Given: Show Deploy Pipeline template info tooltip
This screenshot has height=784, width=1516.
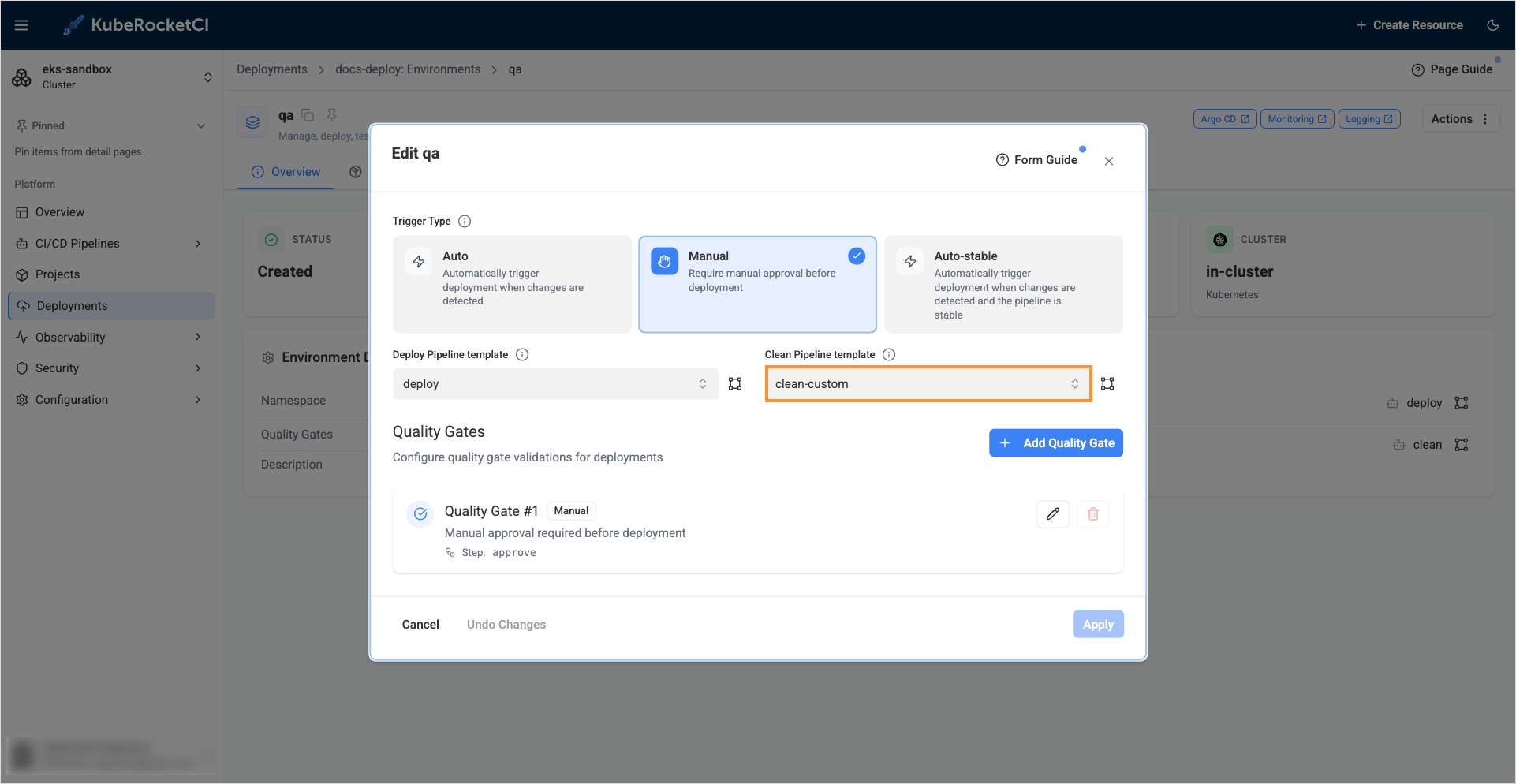Looking at the screenshot, I should (x=522, y=355).
